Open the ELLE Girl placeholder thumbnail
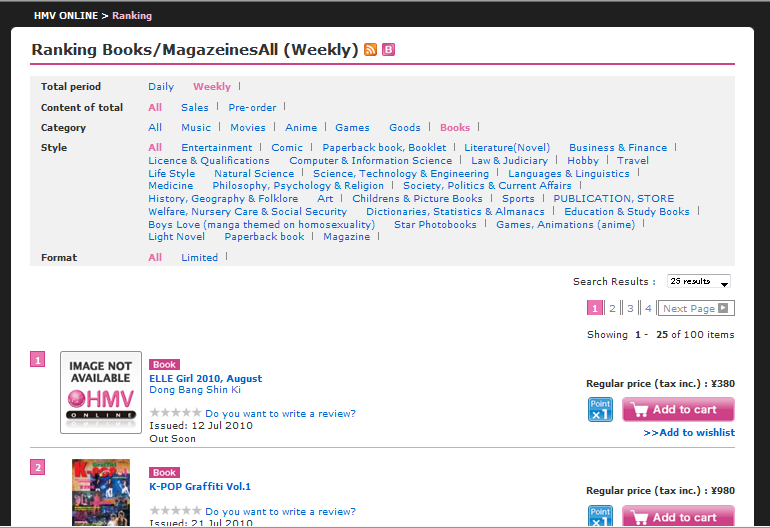 click(x=101, y=392)
